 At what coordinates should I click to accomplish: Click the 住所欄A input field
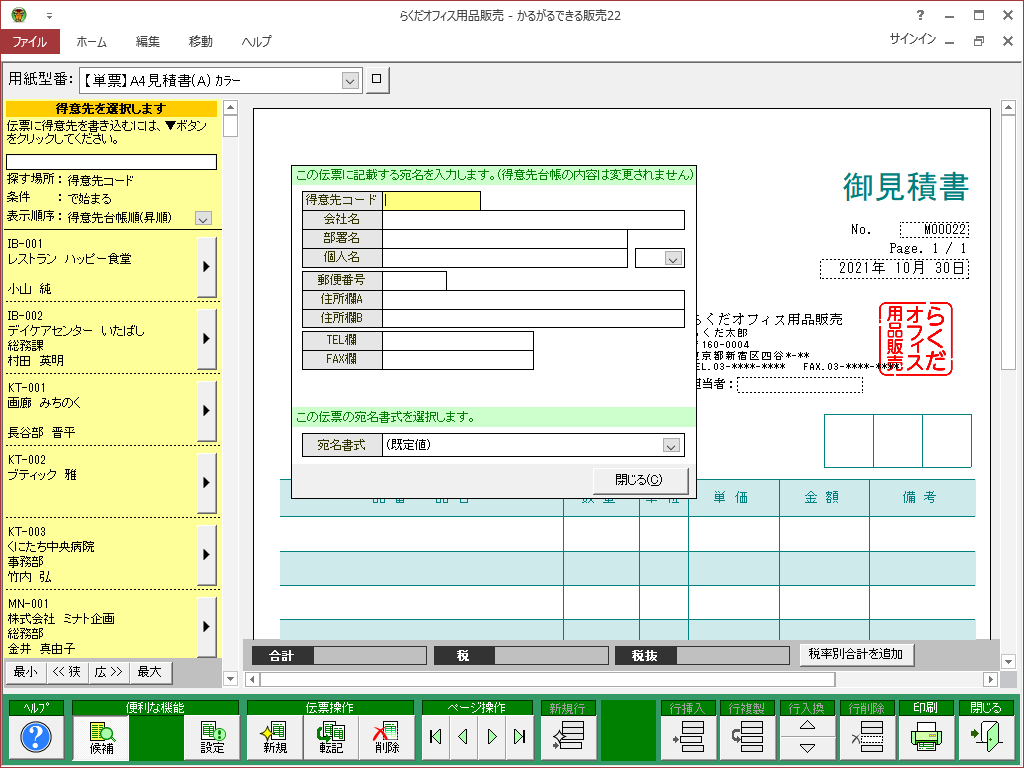pyautogui.click(x=534, y=299)
